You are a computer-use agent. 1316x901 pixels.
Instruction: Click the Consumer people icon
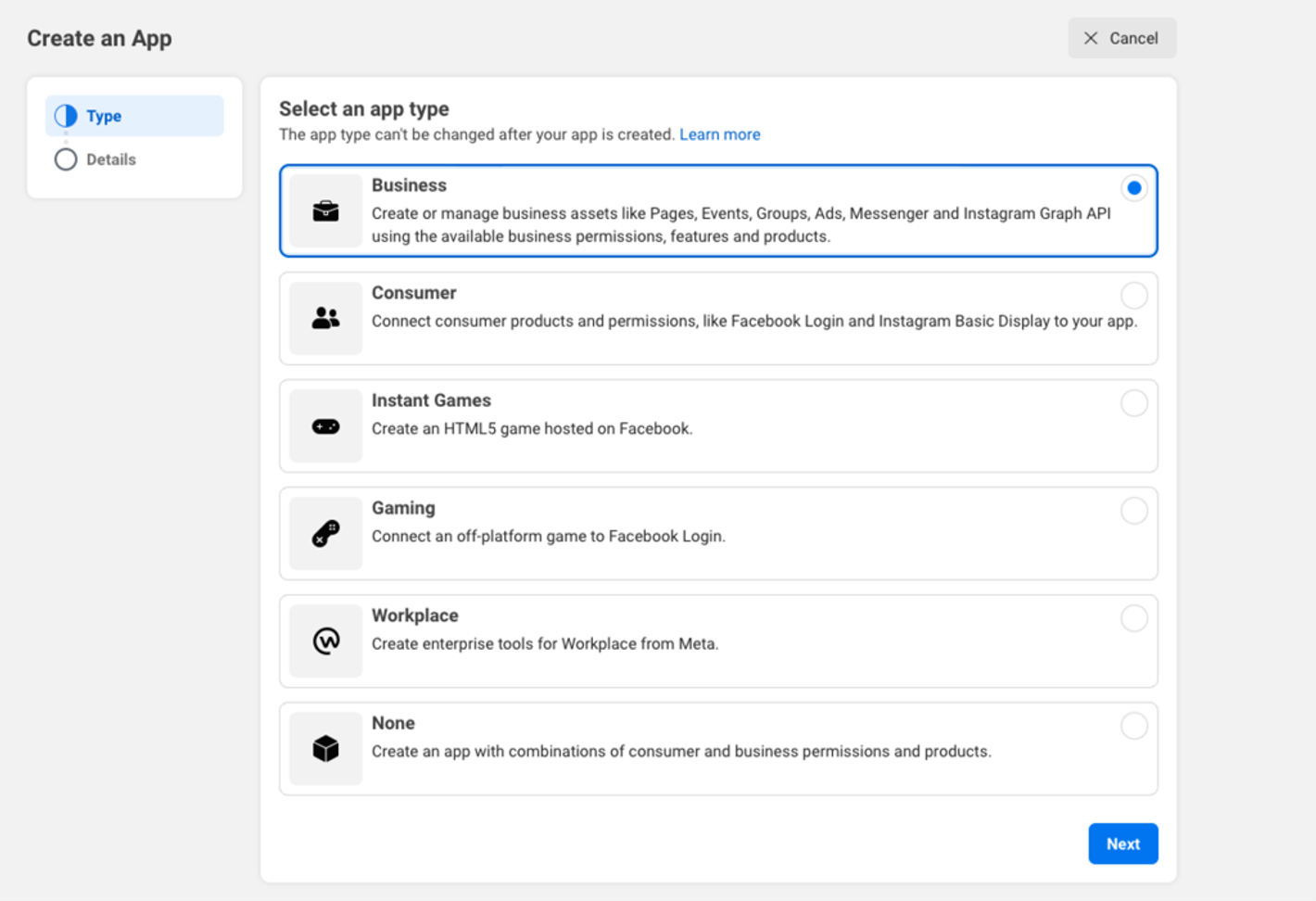(325, 318)
